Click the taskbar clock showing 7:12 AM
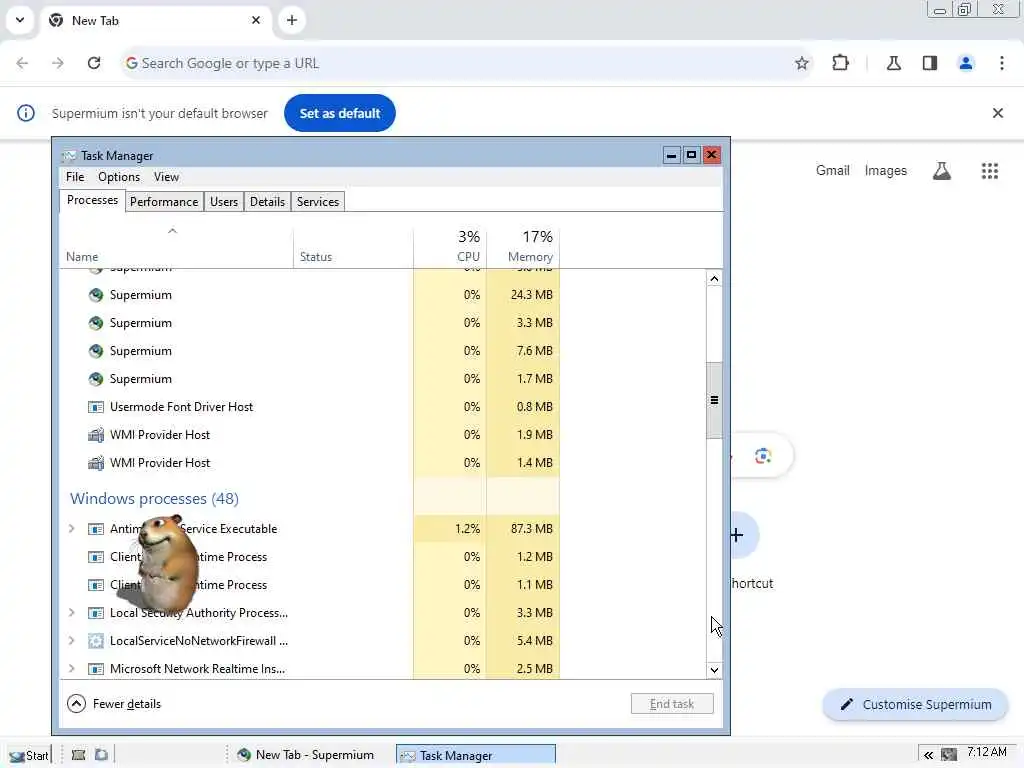The width and height of the screenshot is (1024, 768). point(987,752)
